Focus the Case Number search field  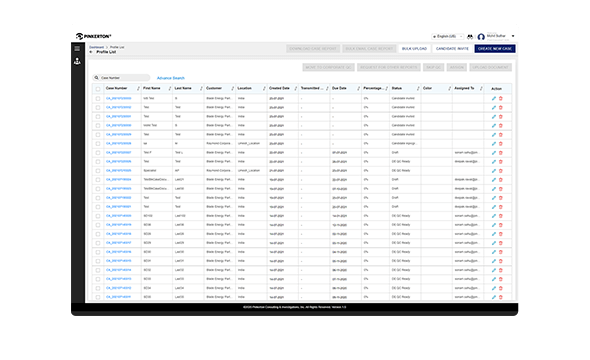point(121,78)
